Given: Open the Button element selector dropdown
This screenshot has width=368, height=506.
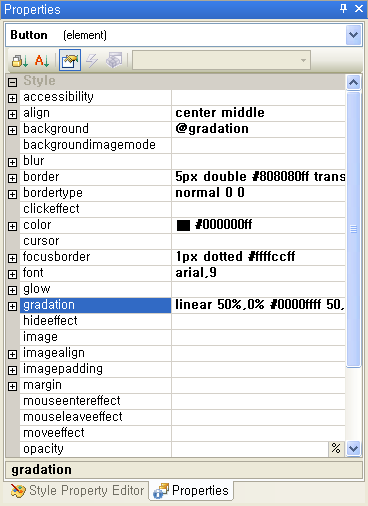Looking at the screenshot, I should point(353,35).
